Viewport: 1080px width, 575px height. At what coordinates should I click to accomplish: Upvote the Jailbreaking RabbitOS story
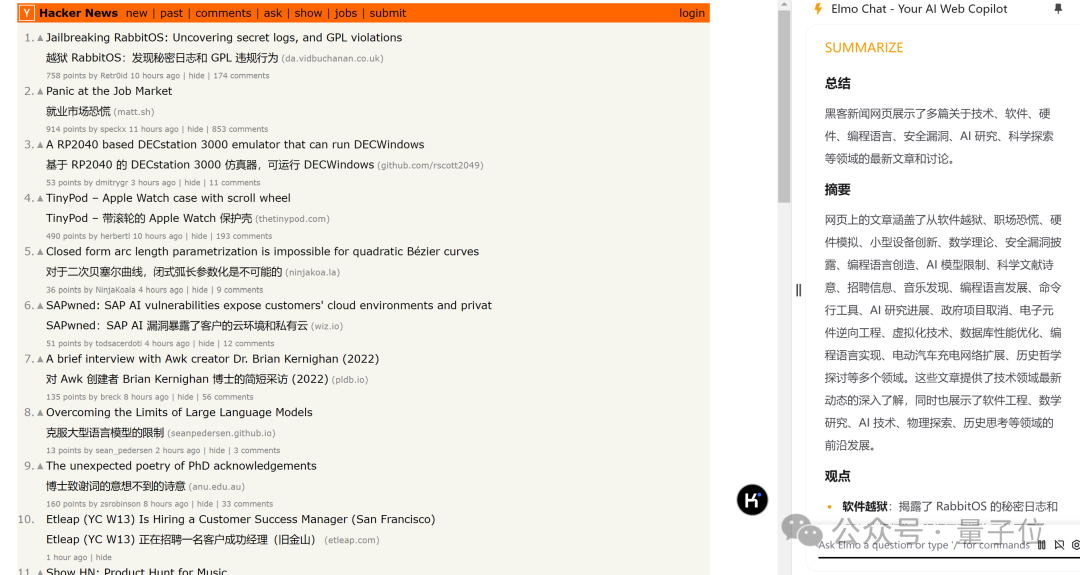(x=40, y=38)
